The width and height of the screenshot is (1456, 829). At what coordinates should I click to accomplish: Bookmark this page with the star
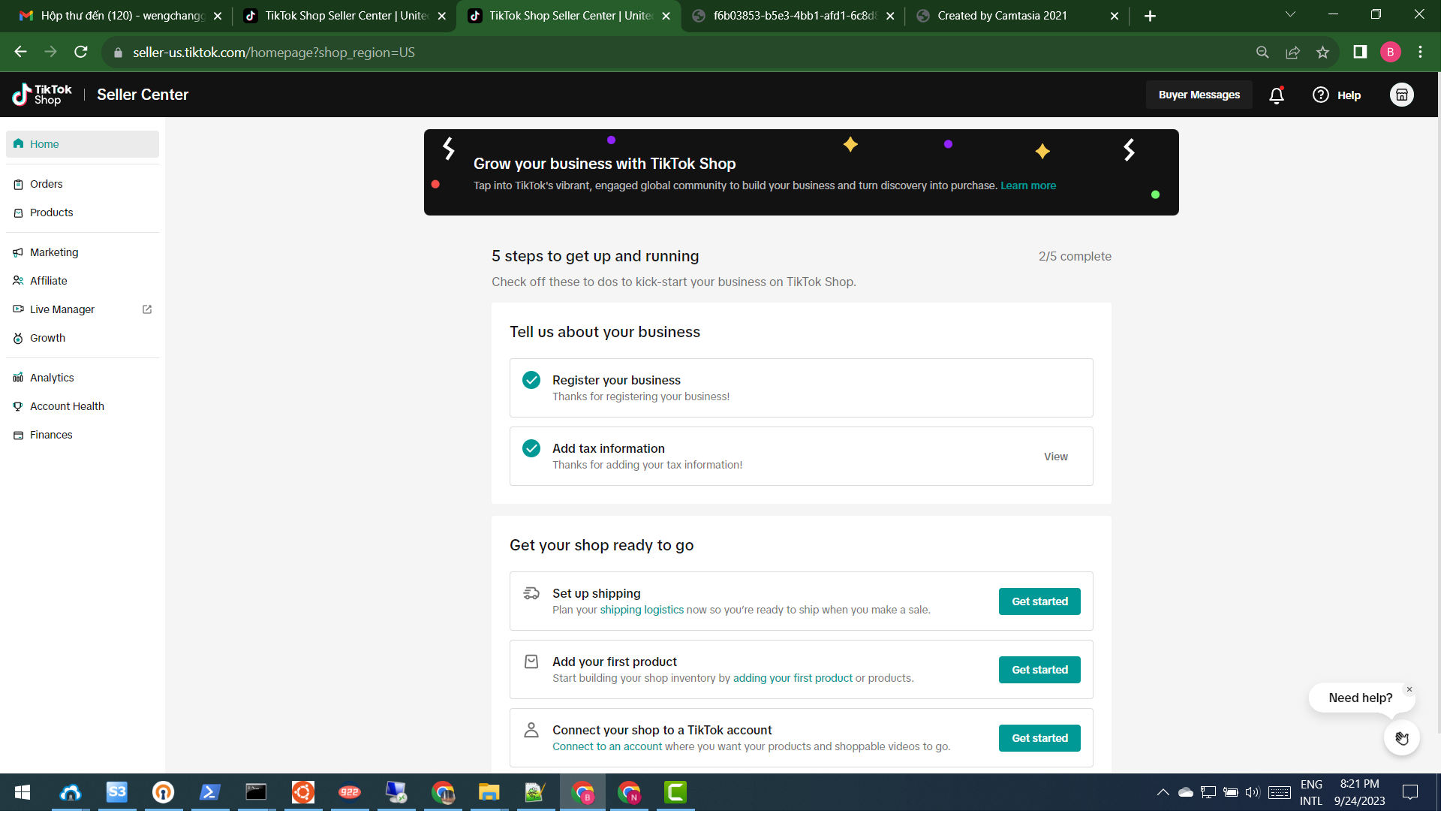1322,52
